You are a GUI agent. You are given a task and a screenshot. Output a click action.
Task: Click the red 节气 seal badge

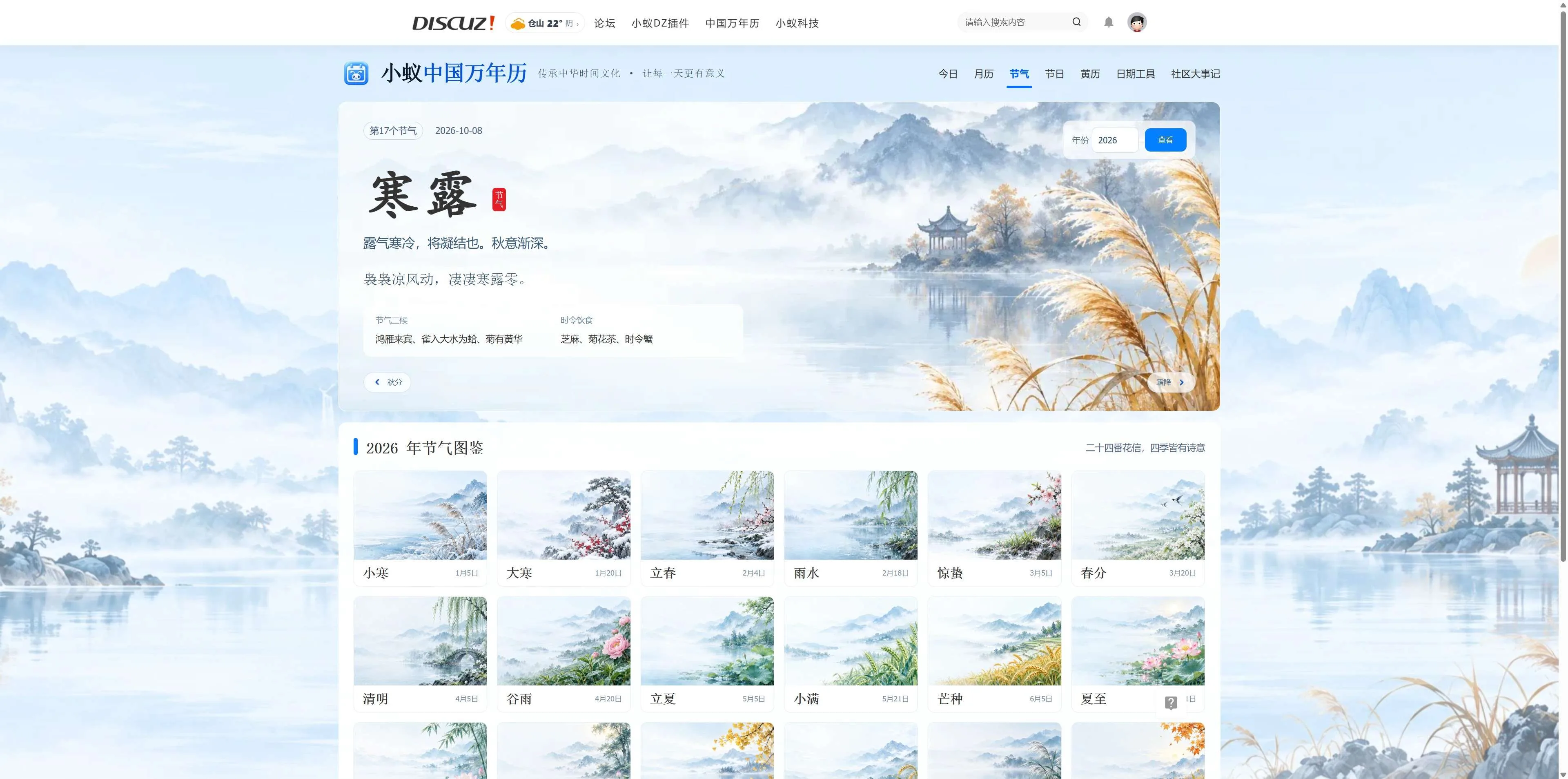(499, 199)
